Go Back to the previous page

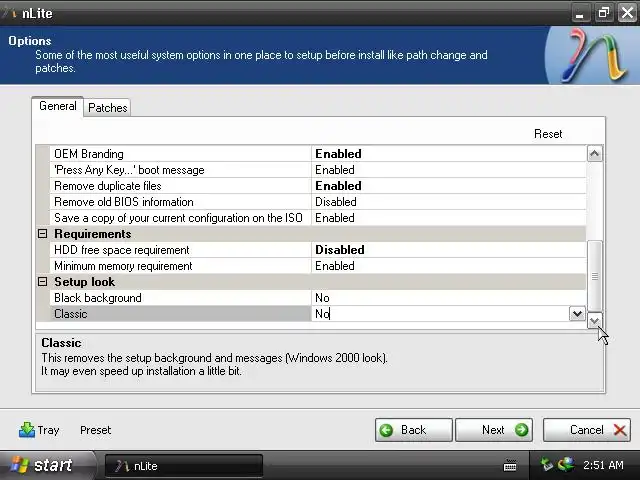413,430
